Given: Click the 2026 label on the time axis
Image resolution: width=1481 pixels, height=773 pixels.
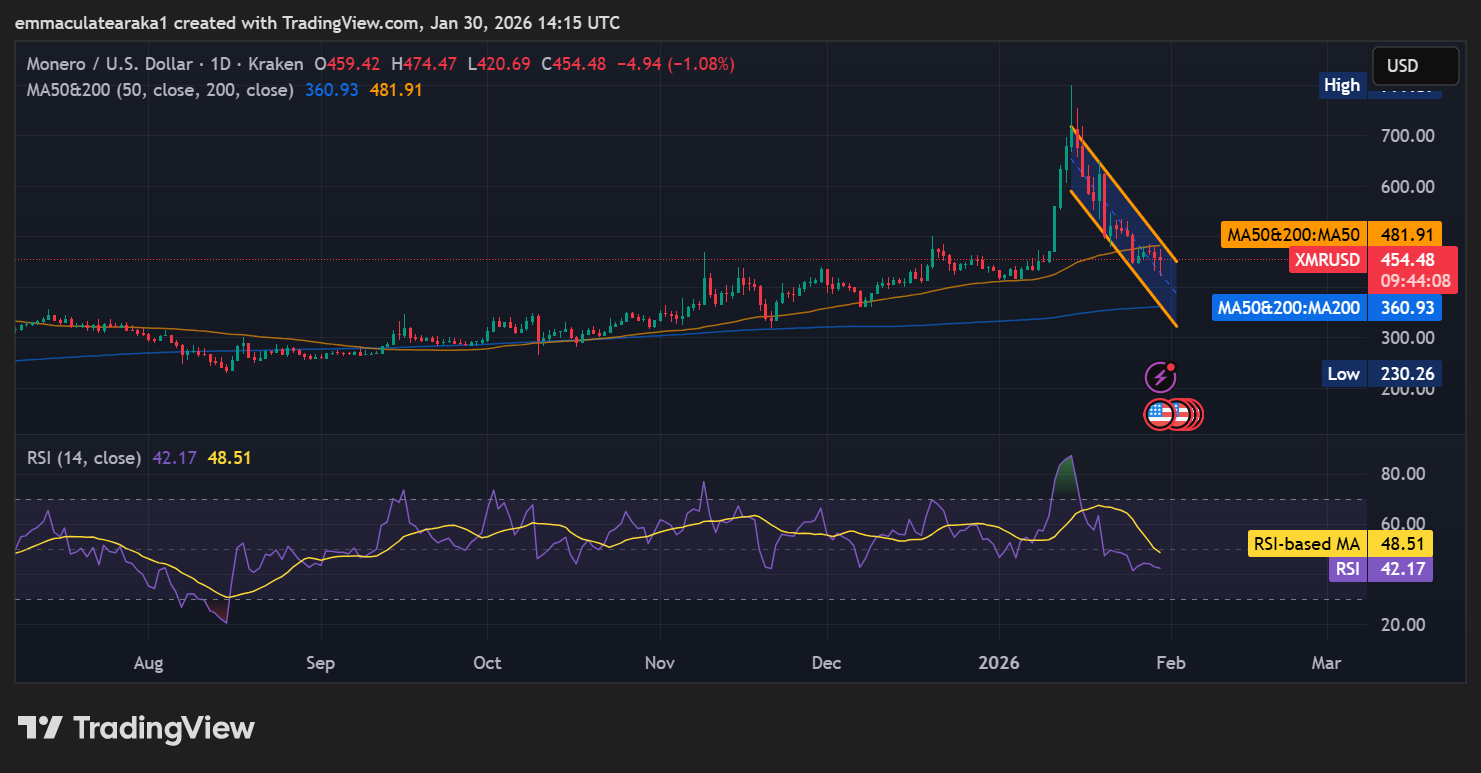Looking at the screenshot, I should [x=999, y=662].
